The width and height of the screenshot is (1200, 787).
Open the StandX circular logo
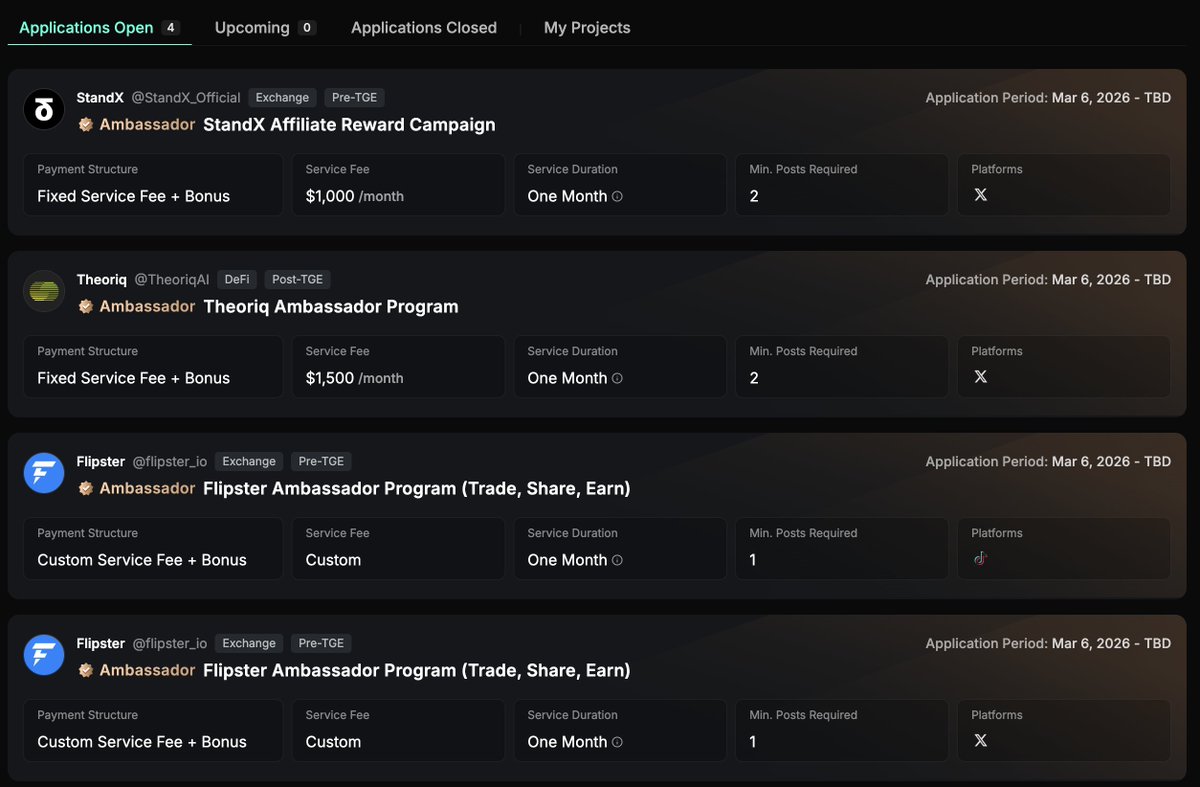coord(44,110)
